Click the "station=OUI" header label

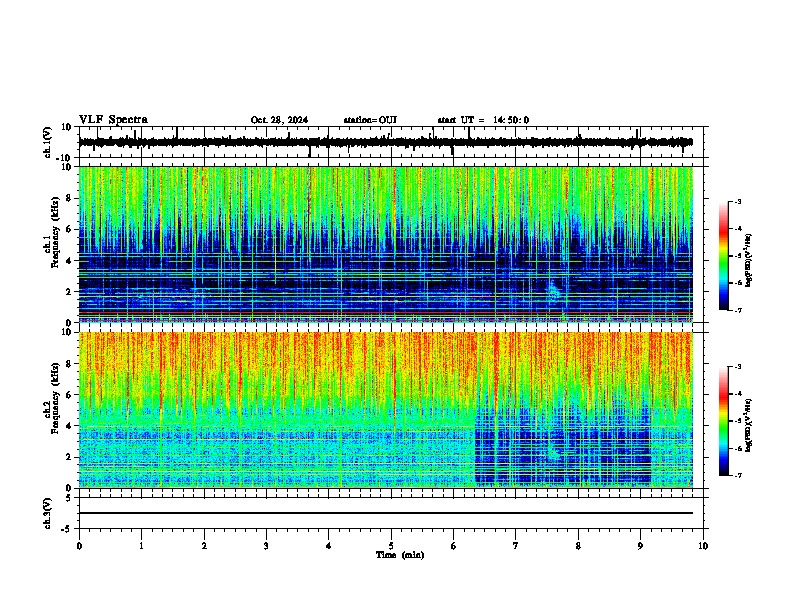coord(370,120)
